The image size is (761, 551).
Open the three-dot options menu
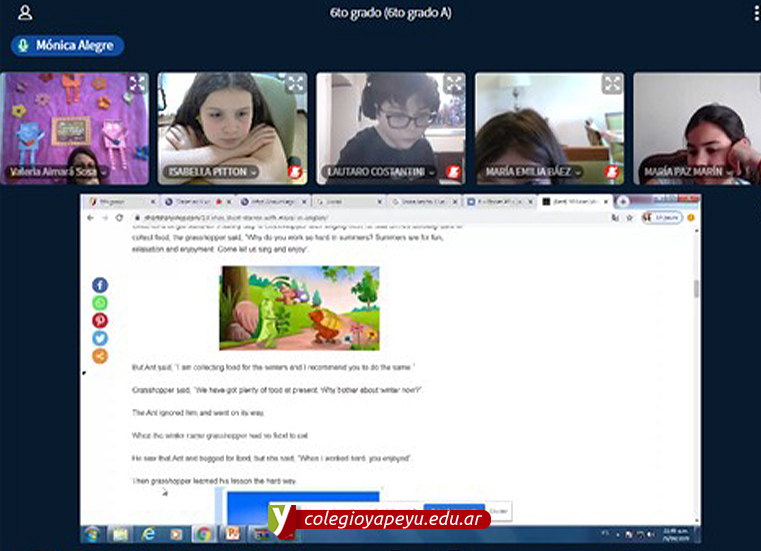click(x=756, y=13)
